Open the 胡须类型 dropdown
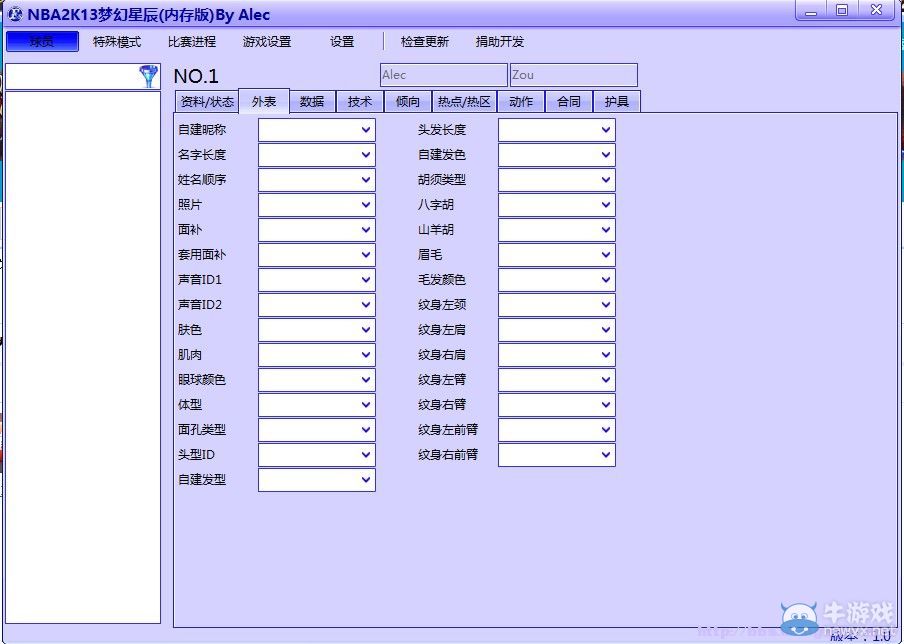 tap(556, 180)
